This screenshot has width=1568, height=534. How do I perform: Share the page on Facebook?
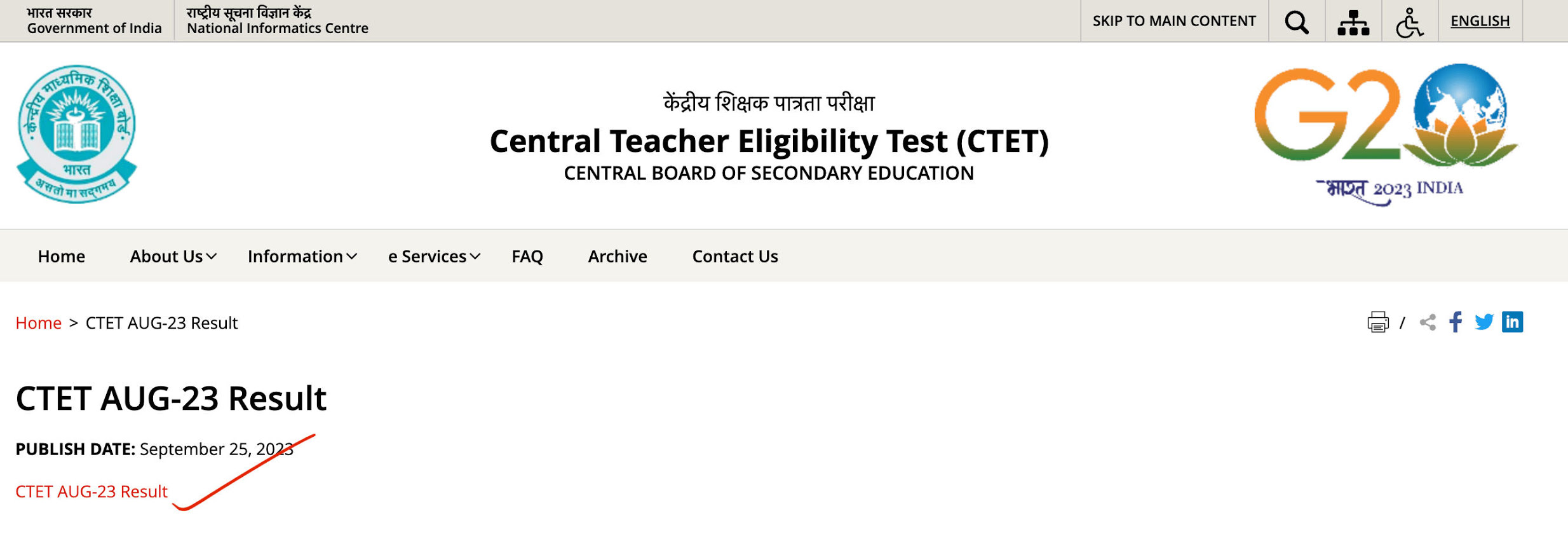click(x=1455, y=322)
